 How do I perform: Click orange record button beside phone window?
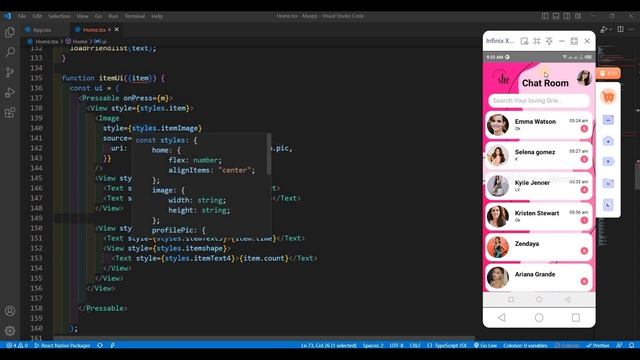608,73
